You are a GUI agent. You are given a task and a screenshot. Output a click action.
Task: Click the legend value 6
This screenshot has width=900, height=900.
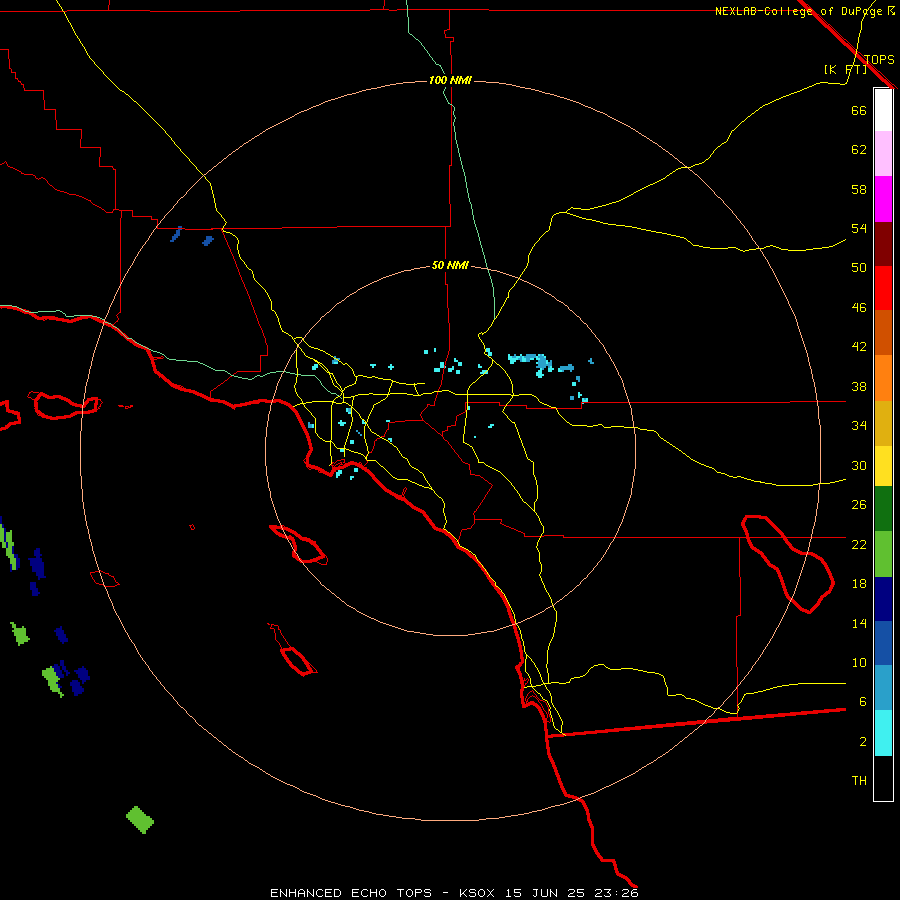tap(863, 701)
